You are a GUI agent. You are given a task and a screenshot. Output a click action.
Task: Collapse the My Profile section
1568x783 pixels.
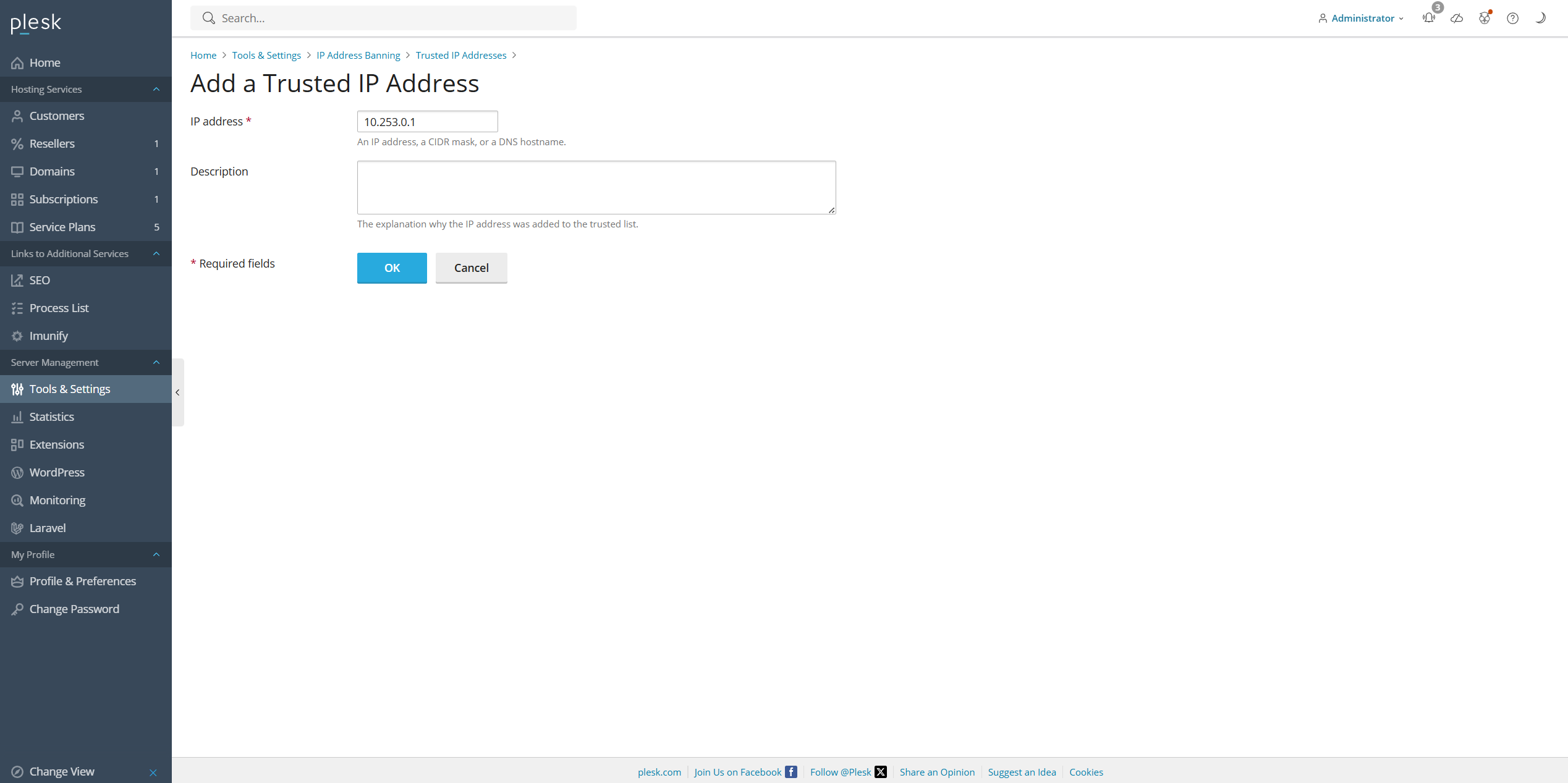156,555
